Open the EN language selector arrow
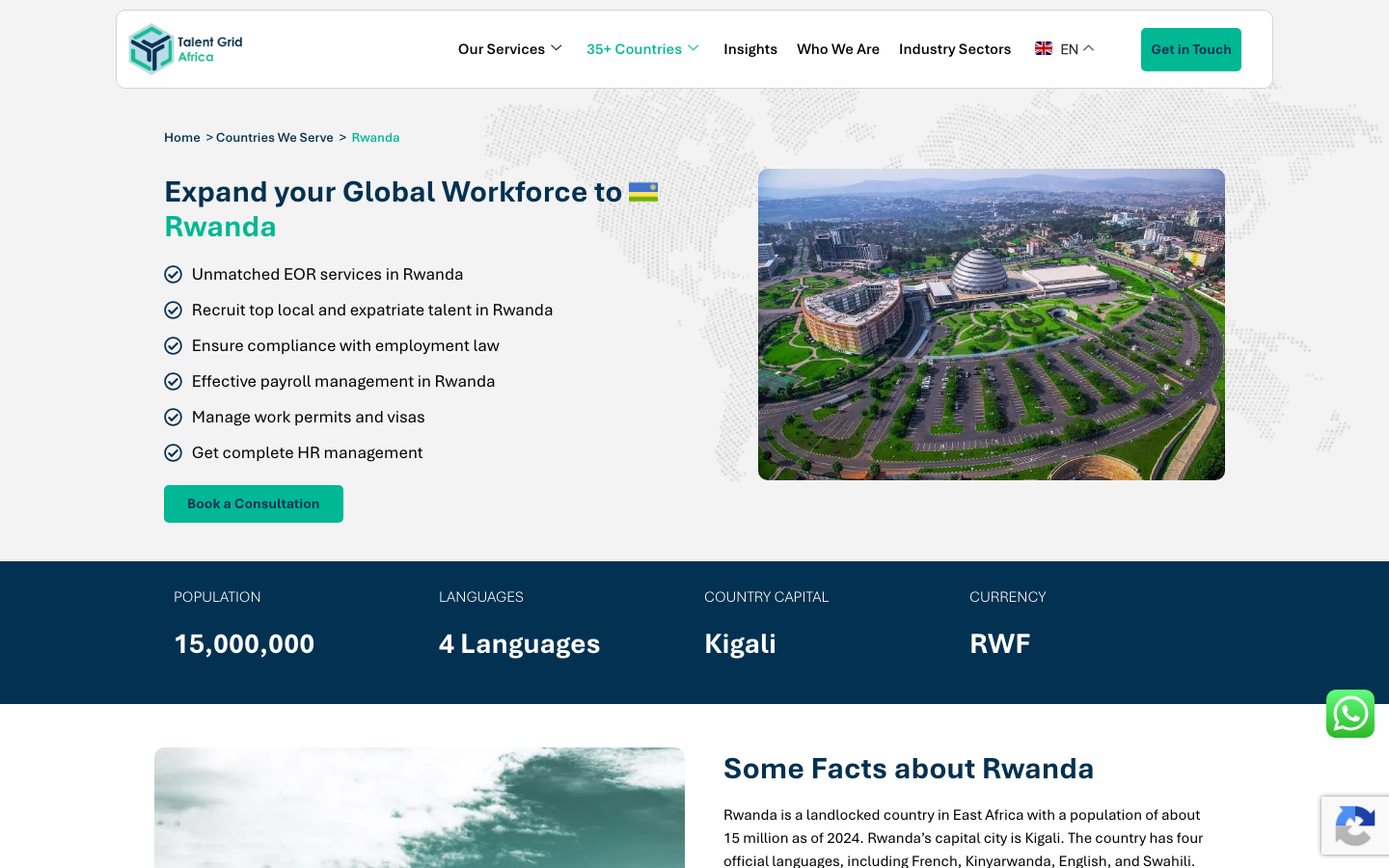The image size is (1389, 868). coord(1089,48)
